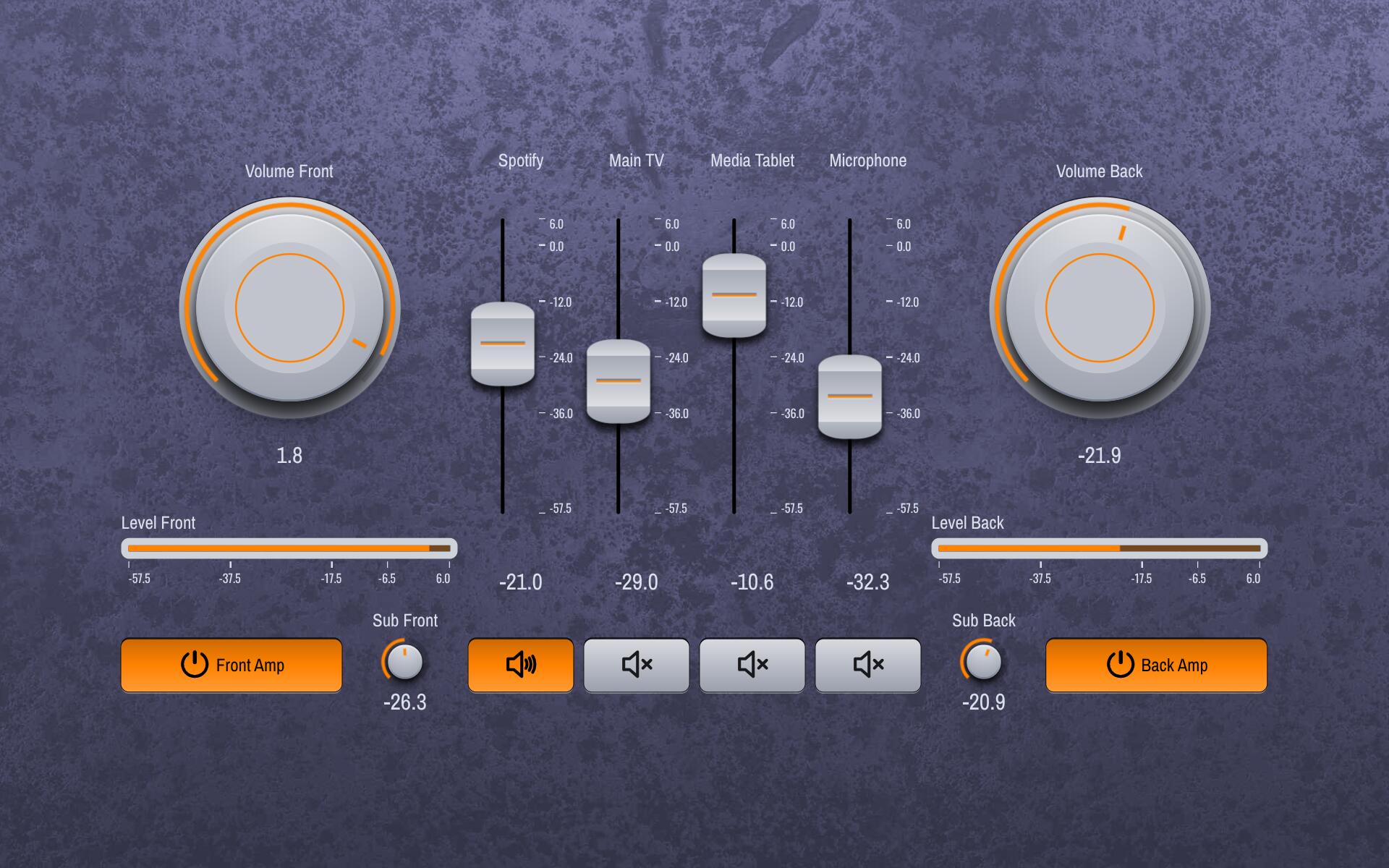The image size is (1389, 868).
Task: Unmute the Microphone channel
Action: [x=867, y=665]
